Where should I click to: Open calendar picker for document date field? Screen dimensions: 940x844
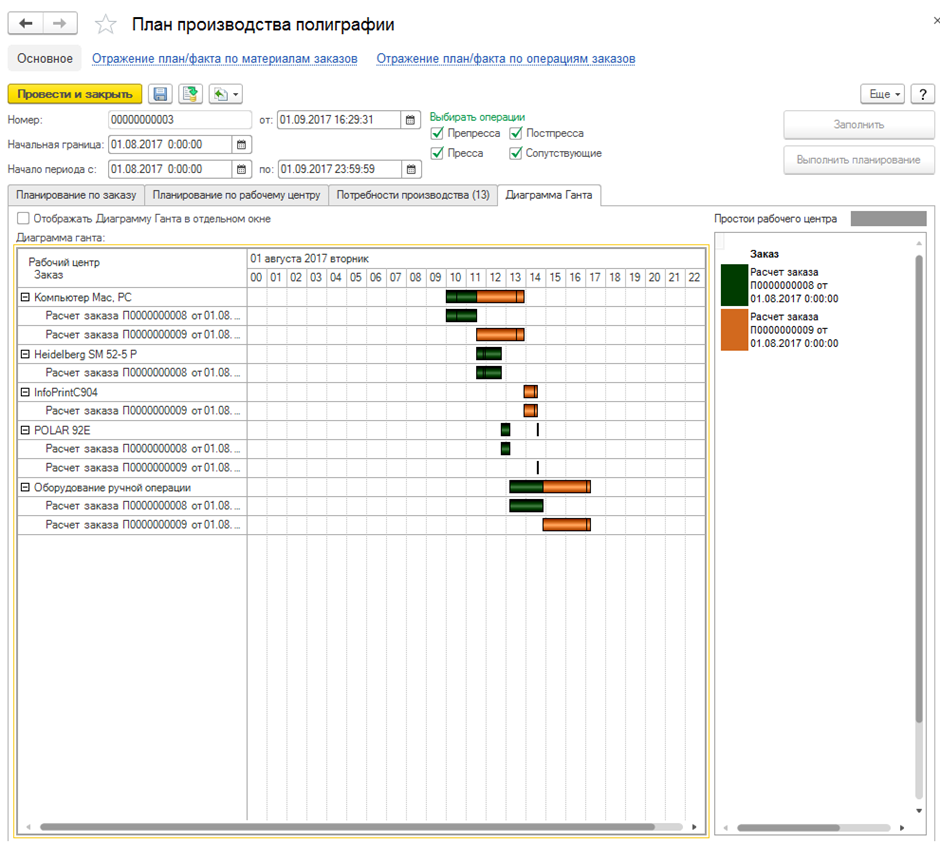point(410,120)
